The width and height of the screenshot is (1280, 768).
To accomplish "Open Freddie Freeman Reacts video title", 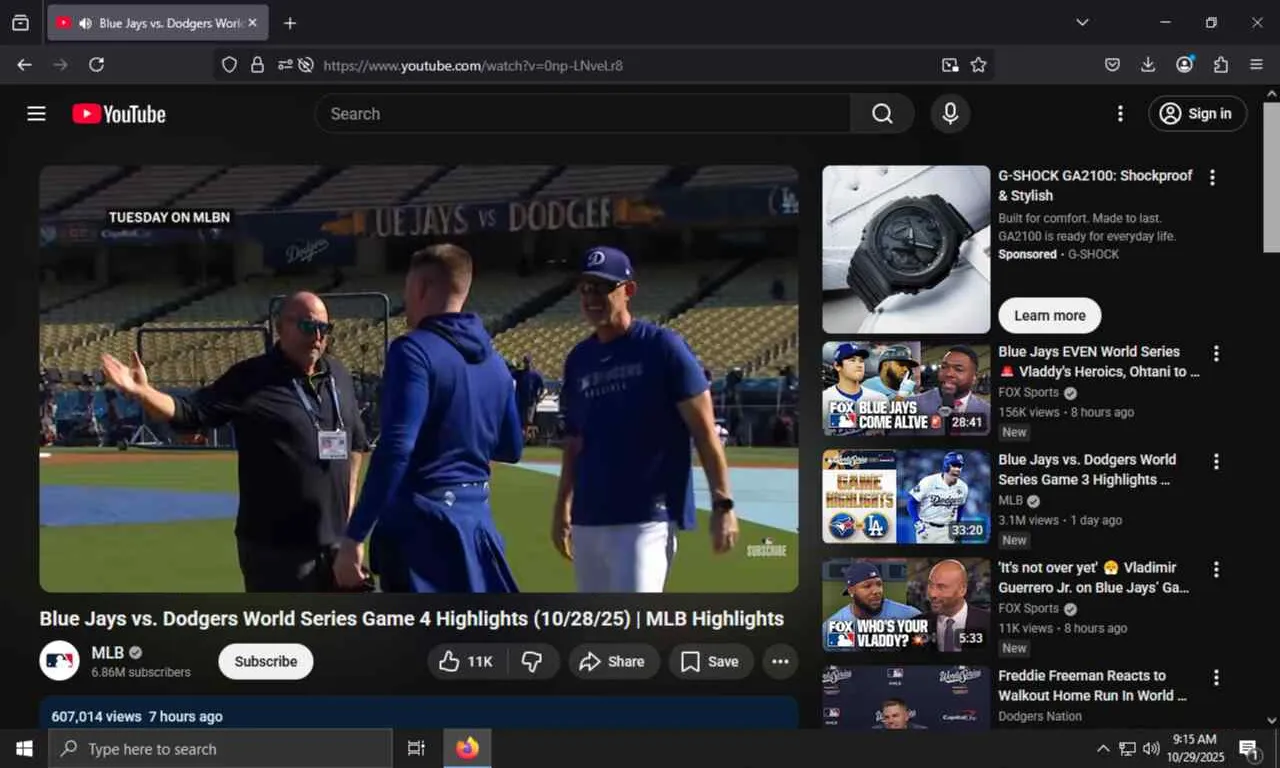I will pos(1093,686).
